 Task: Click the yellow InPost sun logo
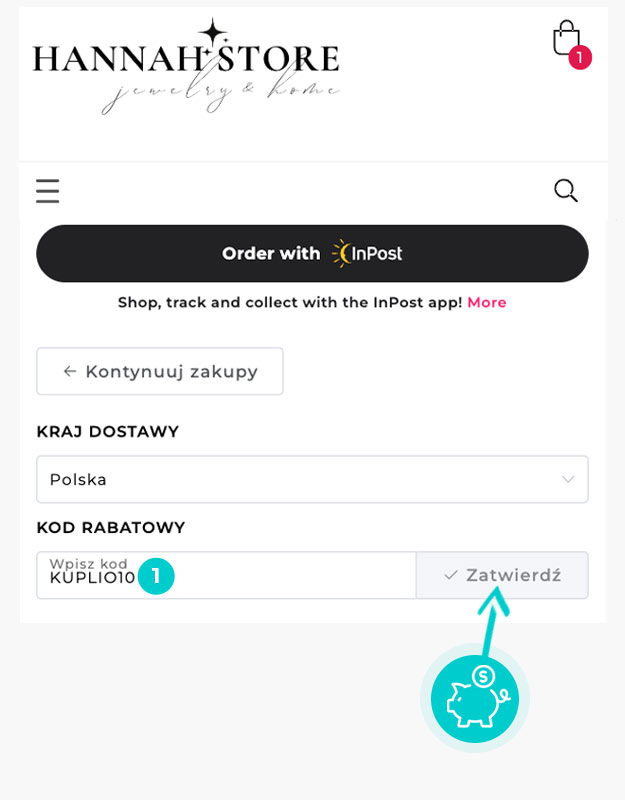tap(342, 253)
